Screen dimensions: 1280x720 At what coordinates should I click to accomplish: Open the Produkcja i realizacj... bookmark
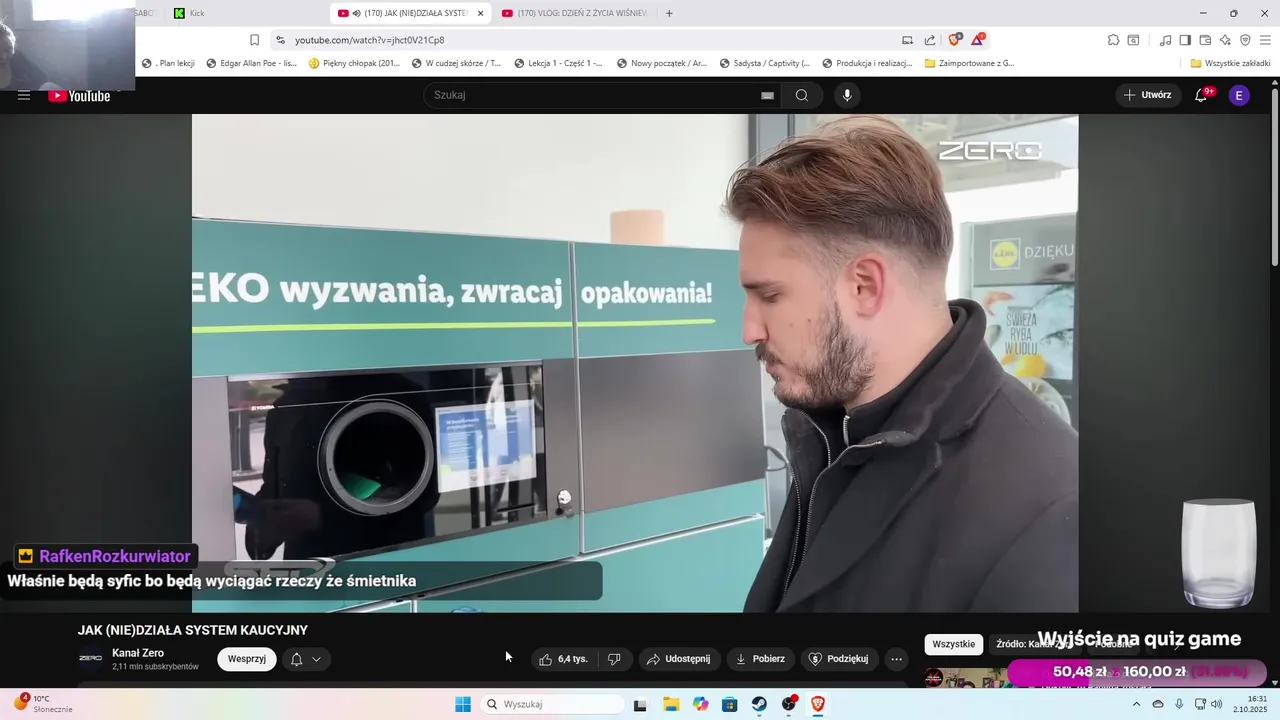point(868,63)
